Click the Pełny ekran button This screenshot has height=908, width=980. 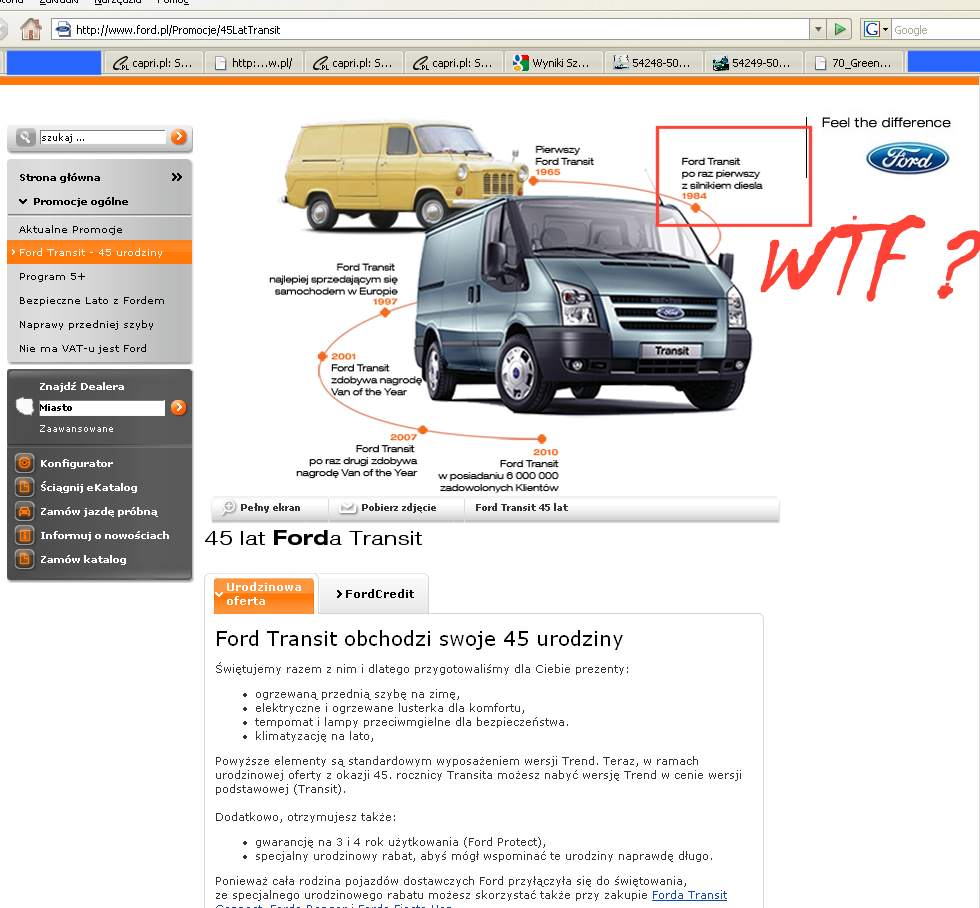(270, 507)
